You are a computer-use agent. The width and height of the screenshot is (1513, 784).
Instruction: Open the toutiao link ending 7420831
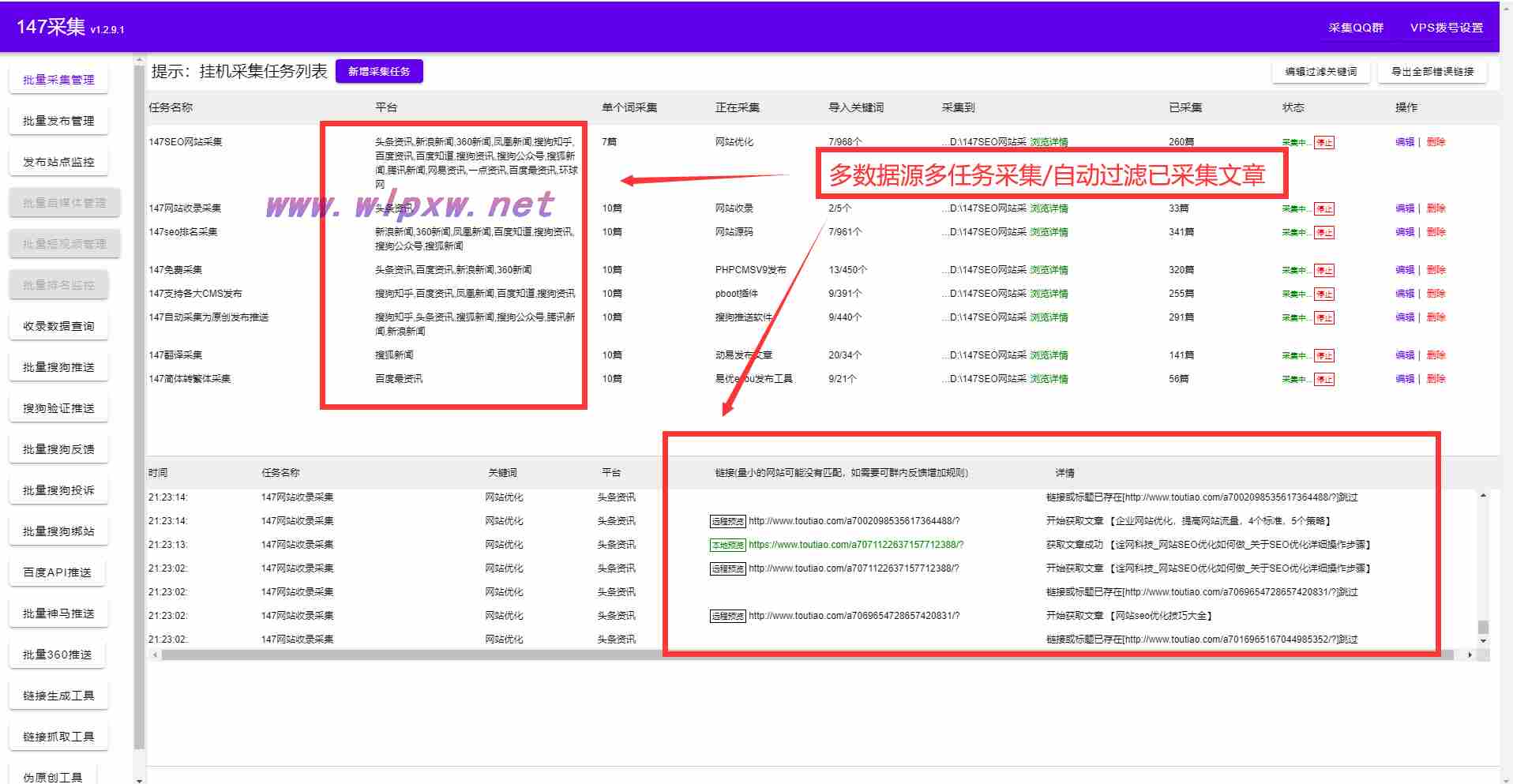tap(854, 616)
